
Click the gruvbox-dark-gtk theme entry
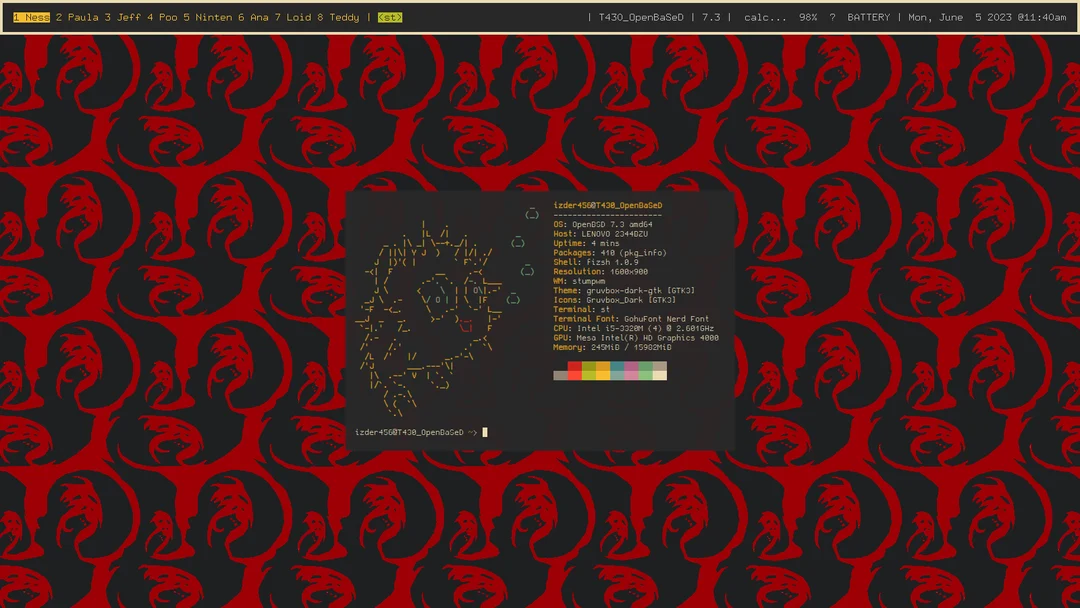[622, 290]
